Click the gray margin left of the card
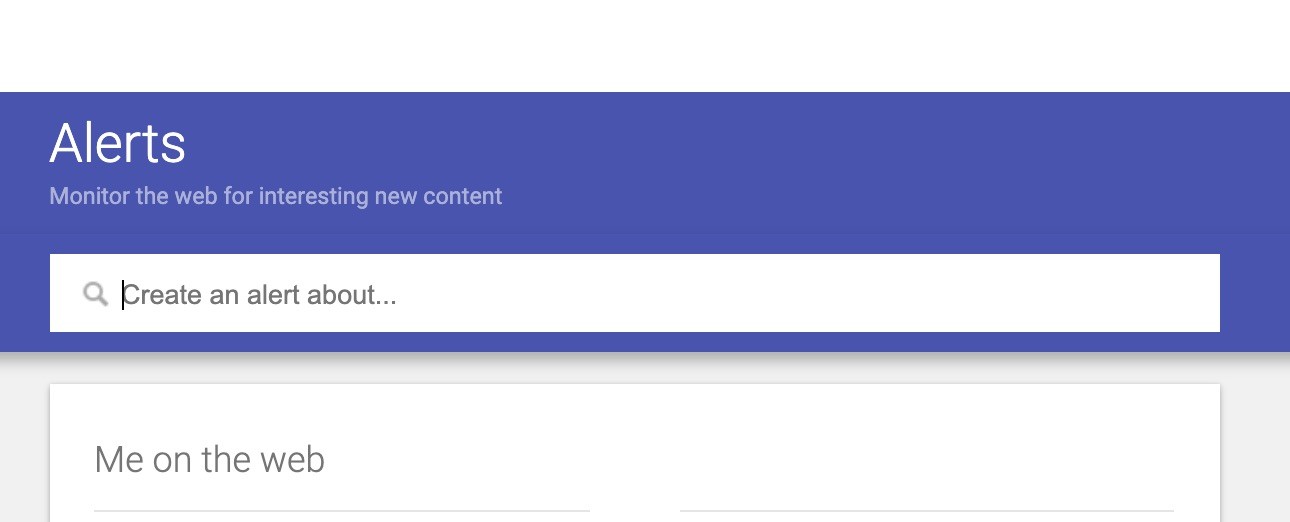The height and width of the screenshot is (522, 1290). coord(24,450)
